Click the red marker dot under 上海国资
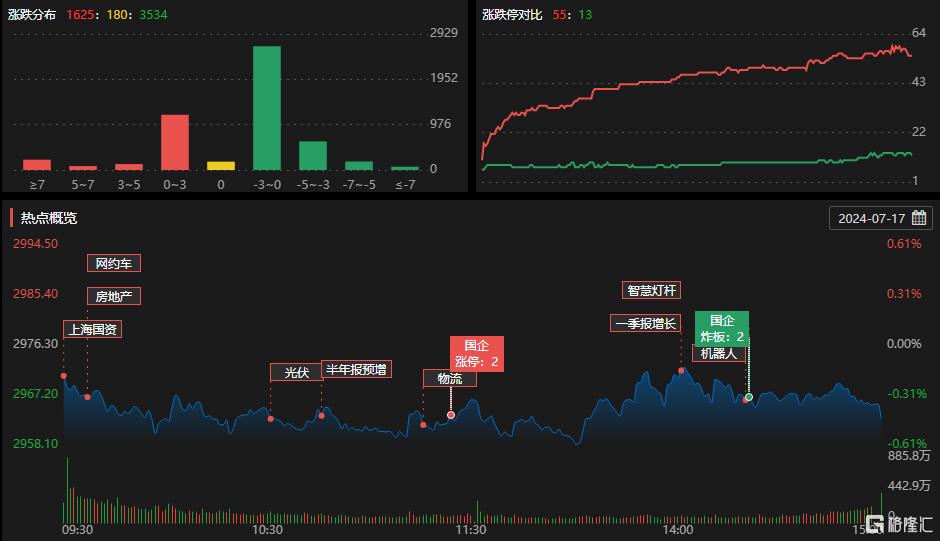Screen dimensions: 940x541 64,376
